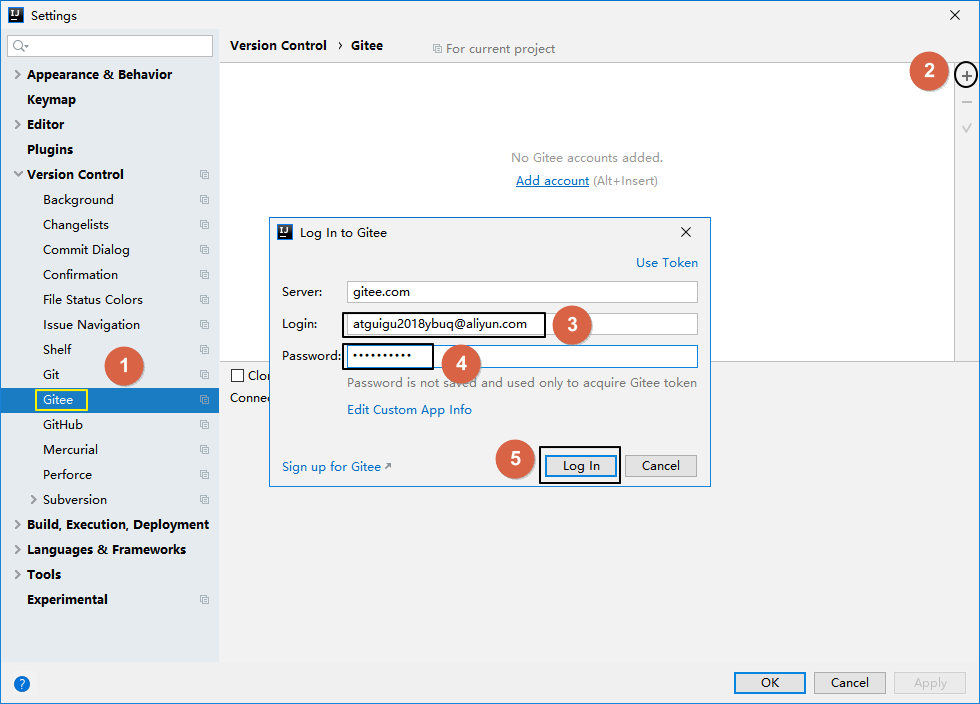Screen dimensions: 980x704
Task: Click the minus remove account icon
Action: tap(966, 102)
